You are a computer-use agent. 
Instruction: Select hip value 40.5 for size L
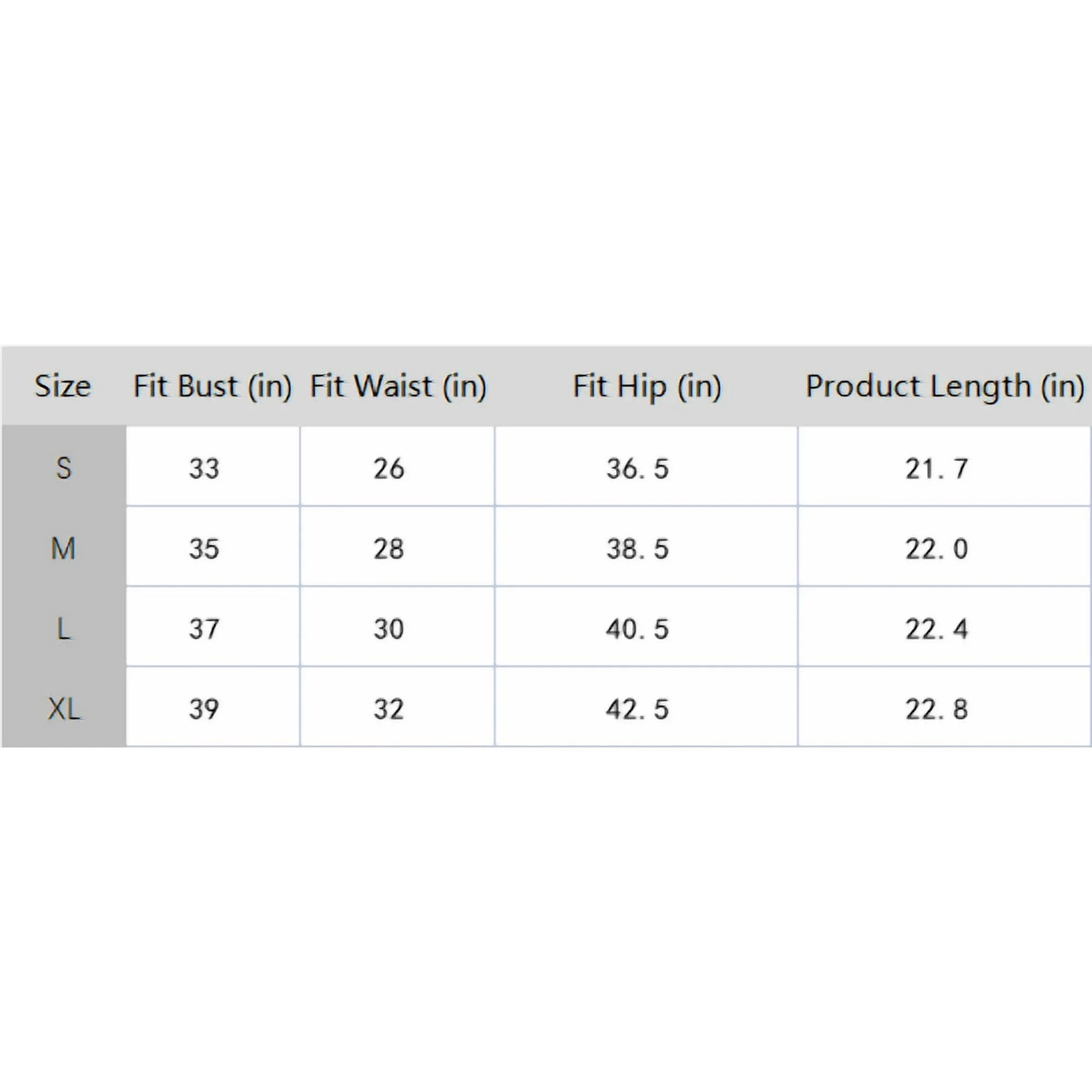coord(637,629)
